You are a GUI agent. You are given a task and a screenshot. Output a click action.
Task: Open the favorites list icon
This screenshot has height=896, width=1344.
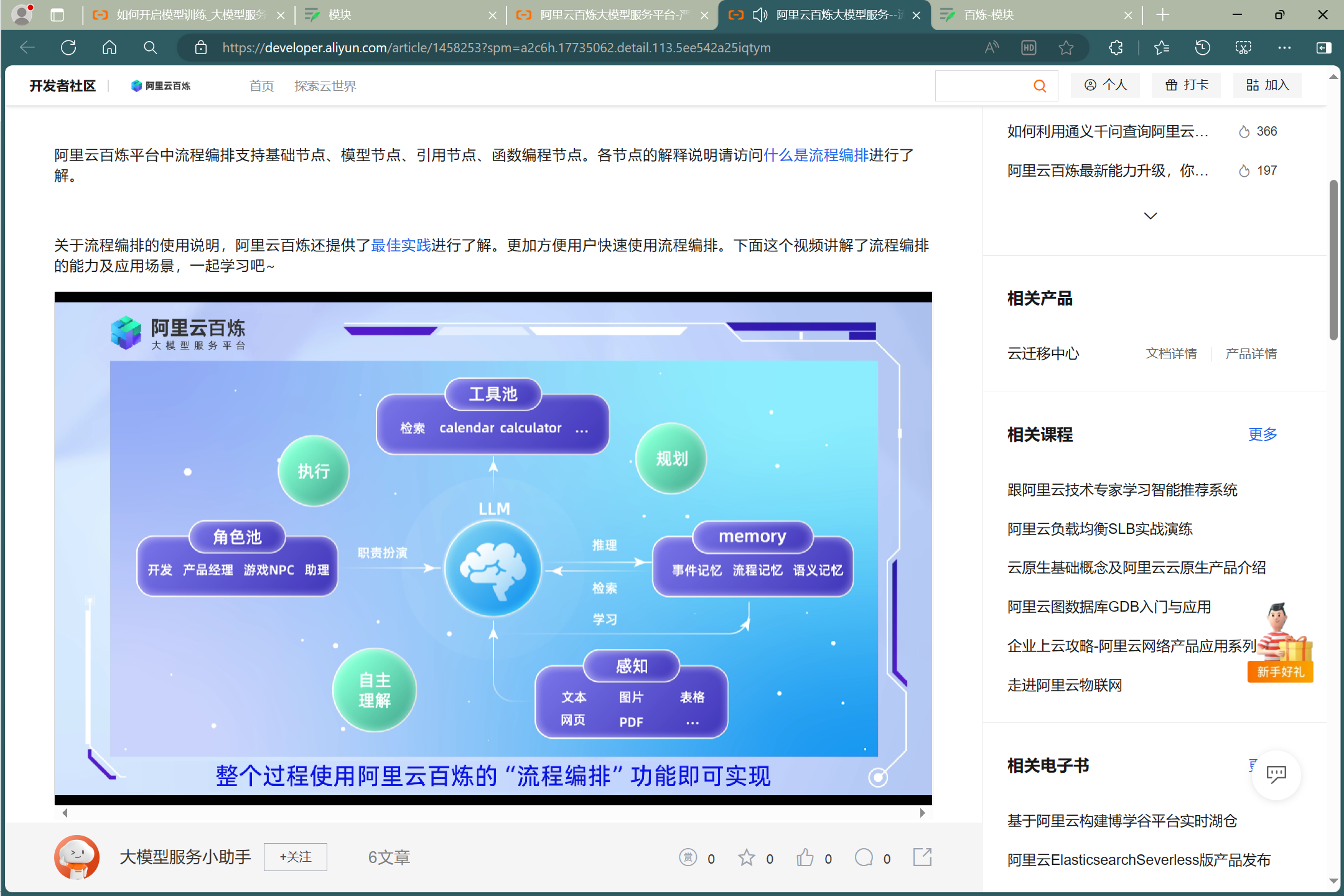pyautogui.click(x=1161, y=48)
